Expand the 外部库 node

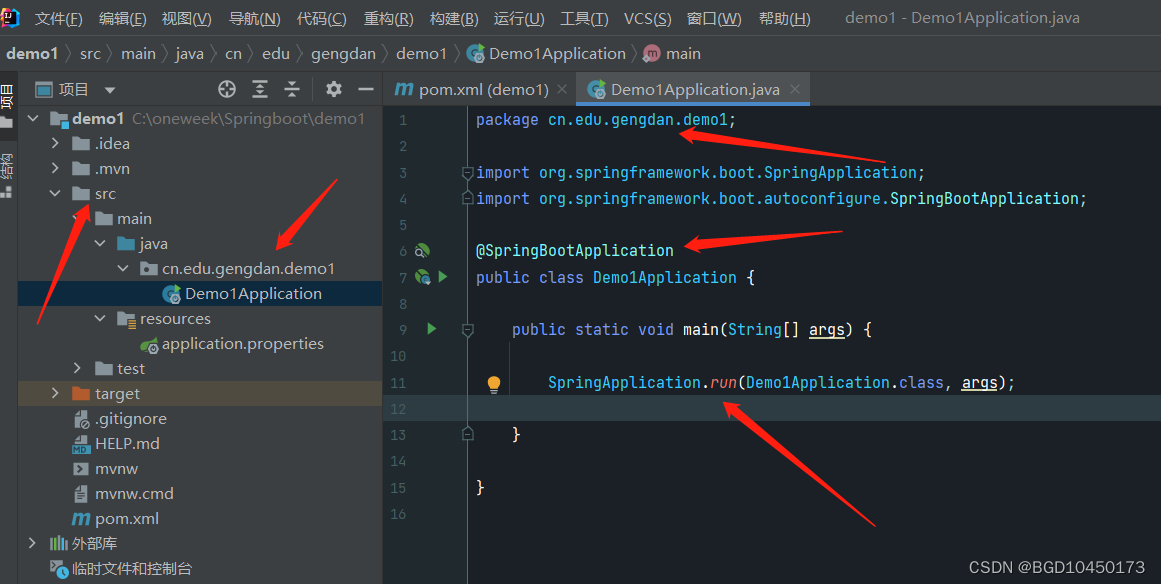[x=33, y=543]
